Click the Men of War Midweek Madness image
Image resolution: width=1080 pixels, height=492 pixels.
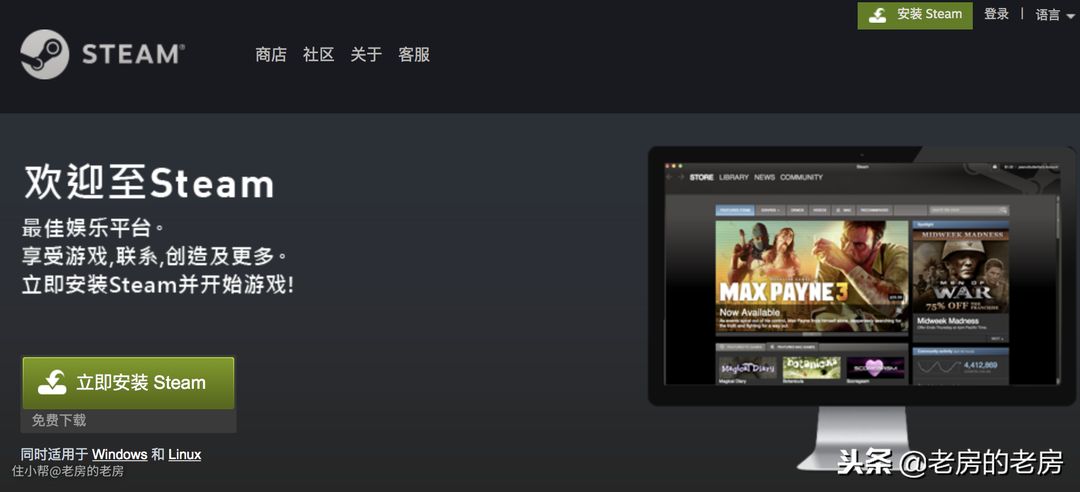960,270
